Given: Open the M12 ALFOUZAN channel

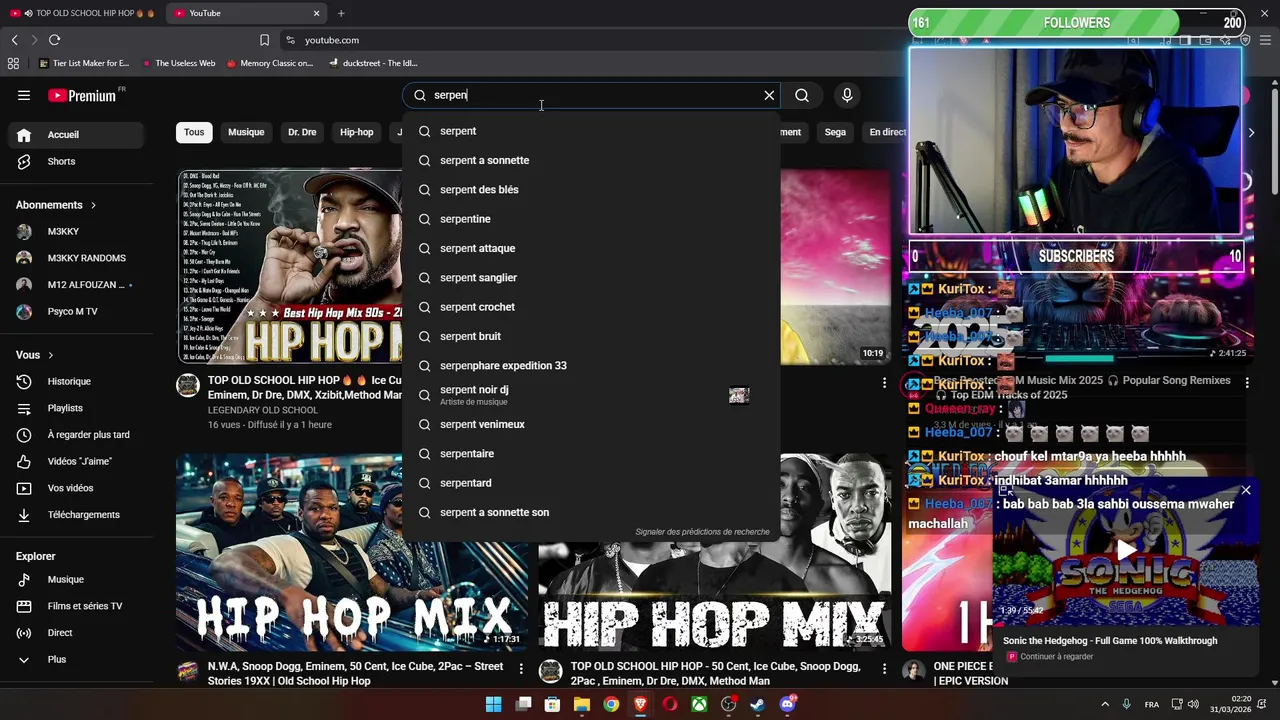Looking at the screenshot, I should [78, 285].
